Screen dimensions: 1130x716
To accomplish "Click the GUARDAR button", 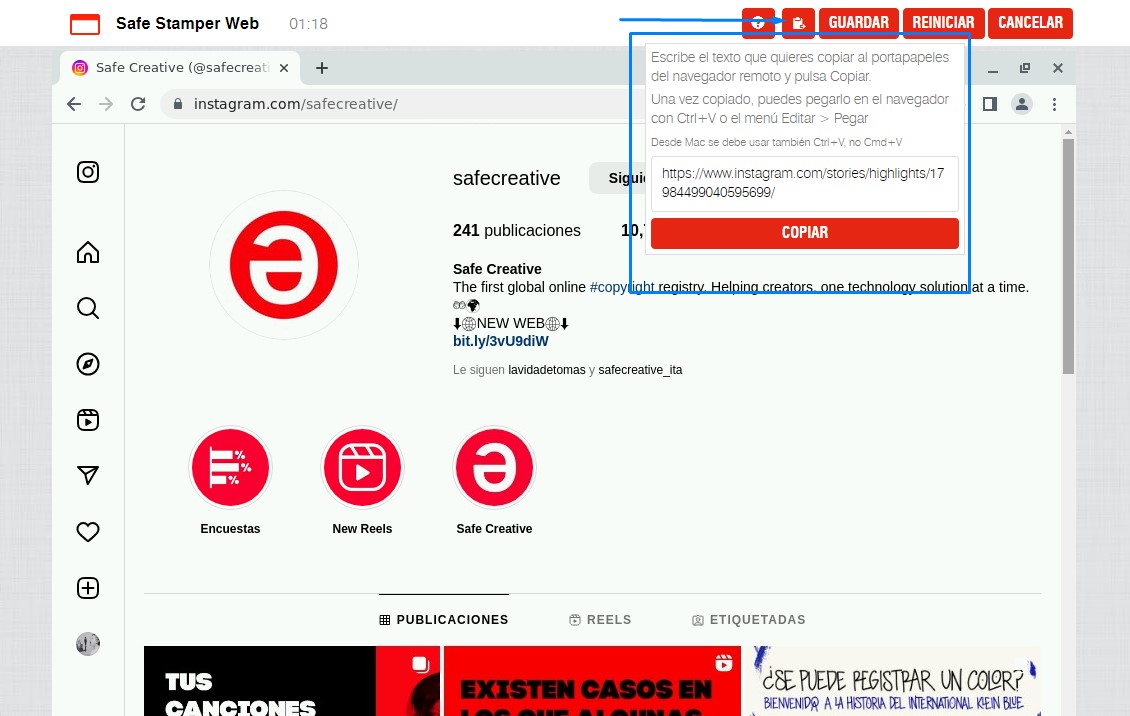I will click(858, 23).
